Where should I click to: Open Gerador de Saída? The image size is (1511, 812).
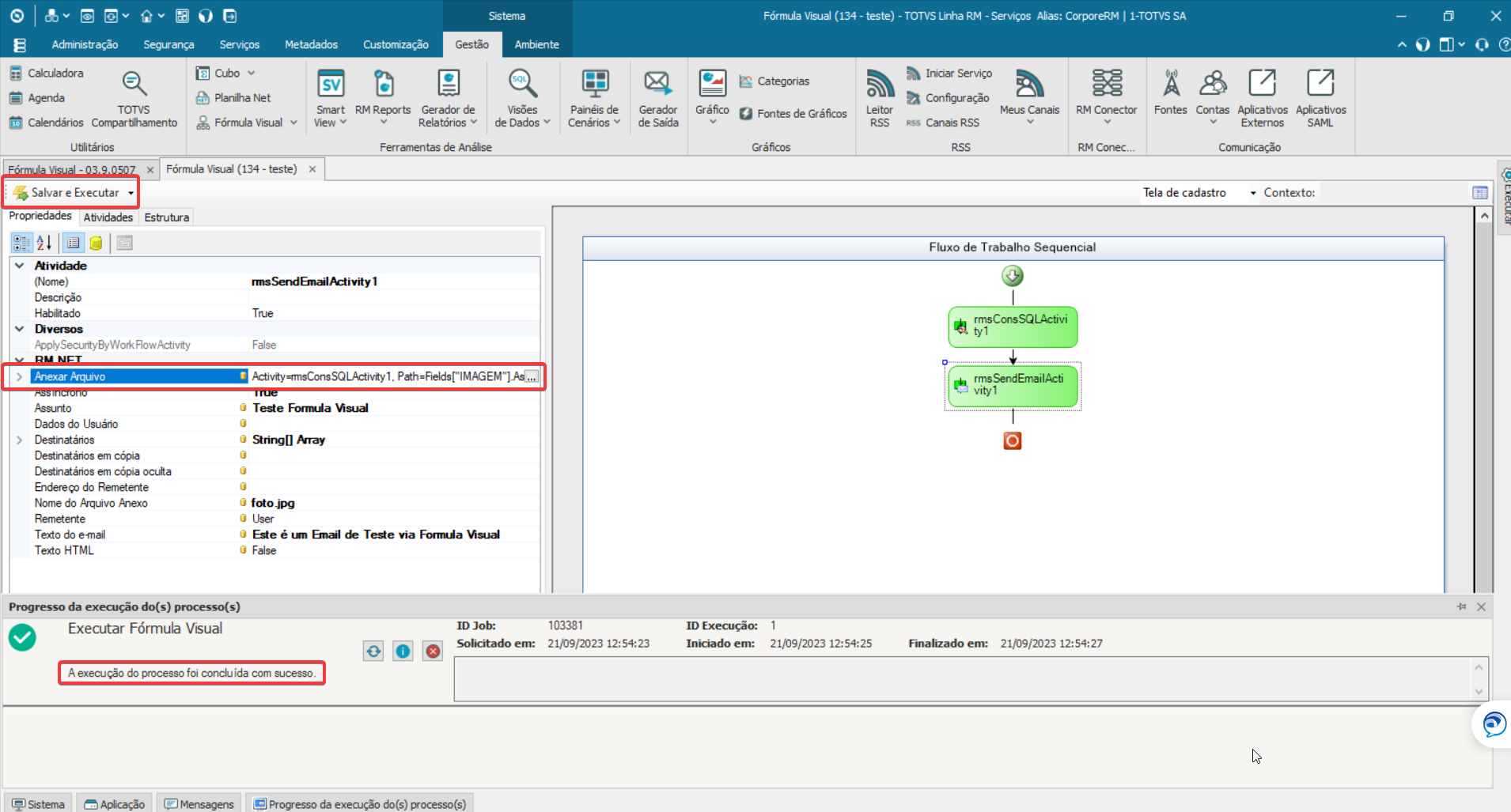pyautogui.click(x=658, y=98)
